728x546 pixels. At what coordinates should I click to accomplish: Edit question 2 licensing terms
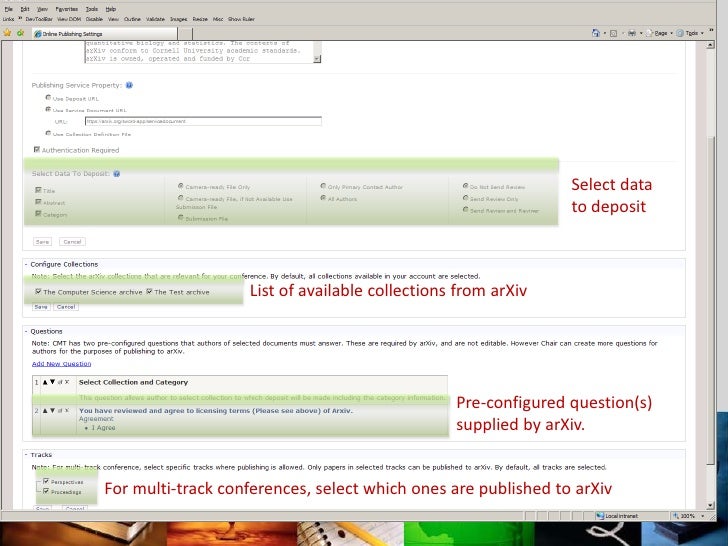[x=60, y=410]
